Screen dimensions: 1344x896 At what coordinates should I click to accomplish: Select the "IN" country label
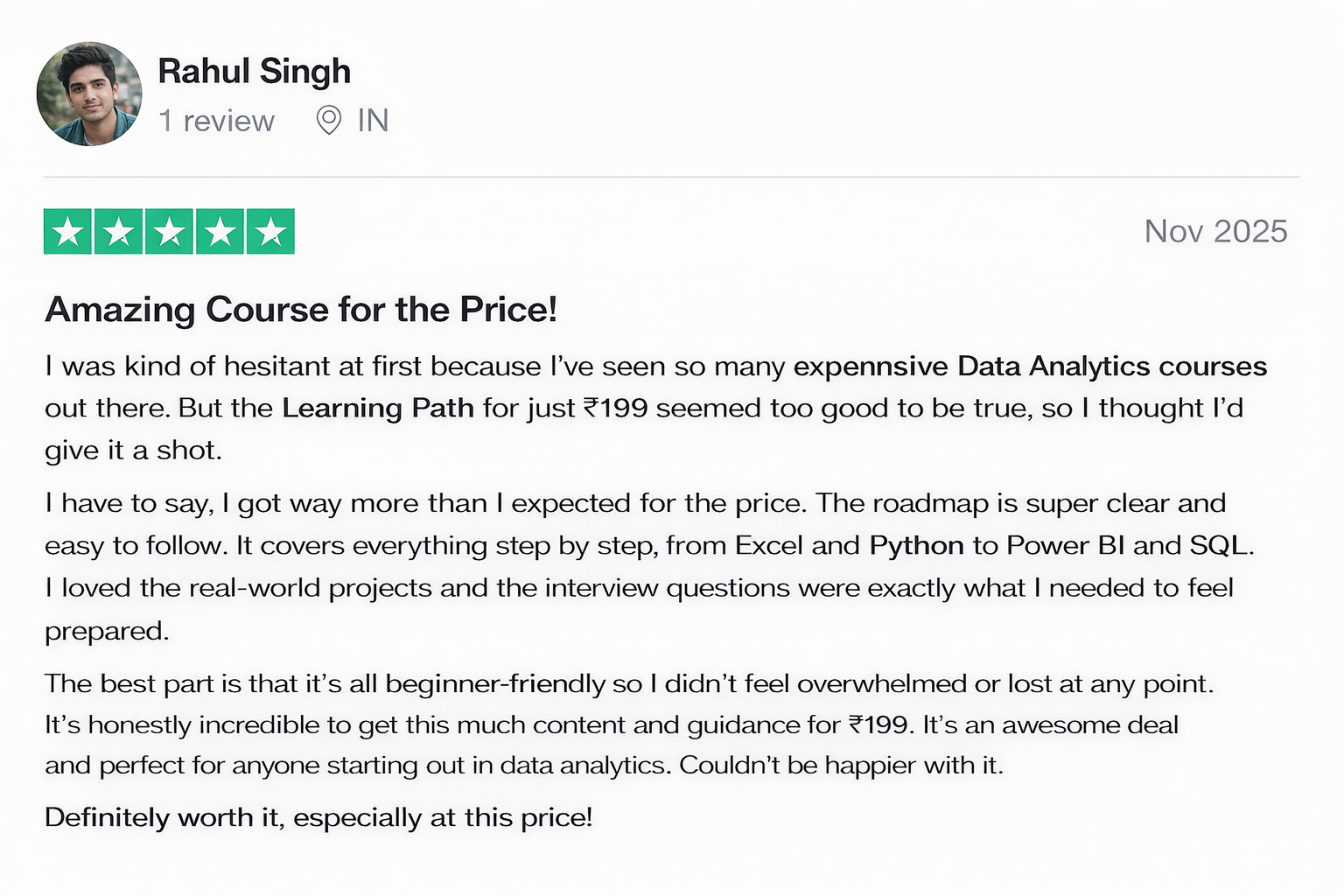(373, 121)
